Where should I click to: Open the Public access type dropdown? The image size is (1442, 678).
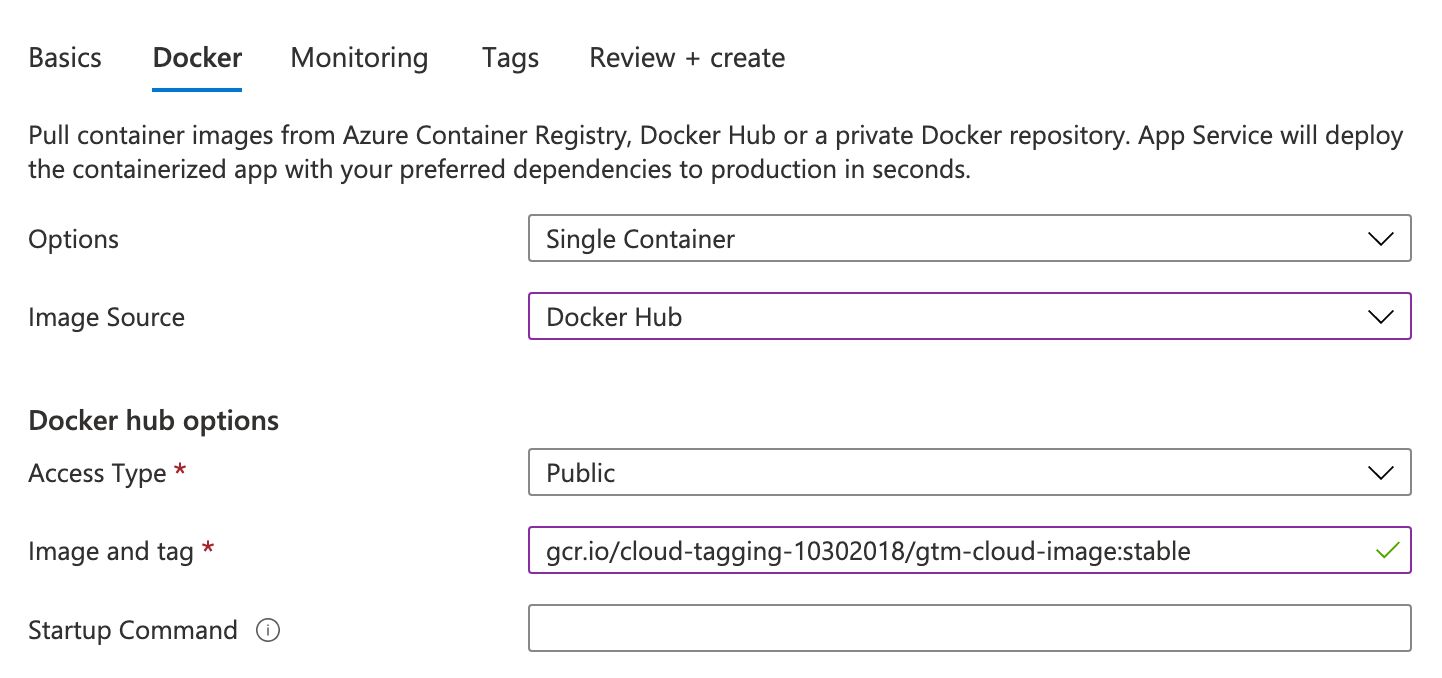969,472
